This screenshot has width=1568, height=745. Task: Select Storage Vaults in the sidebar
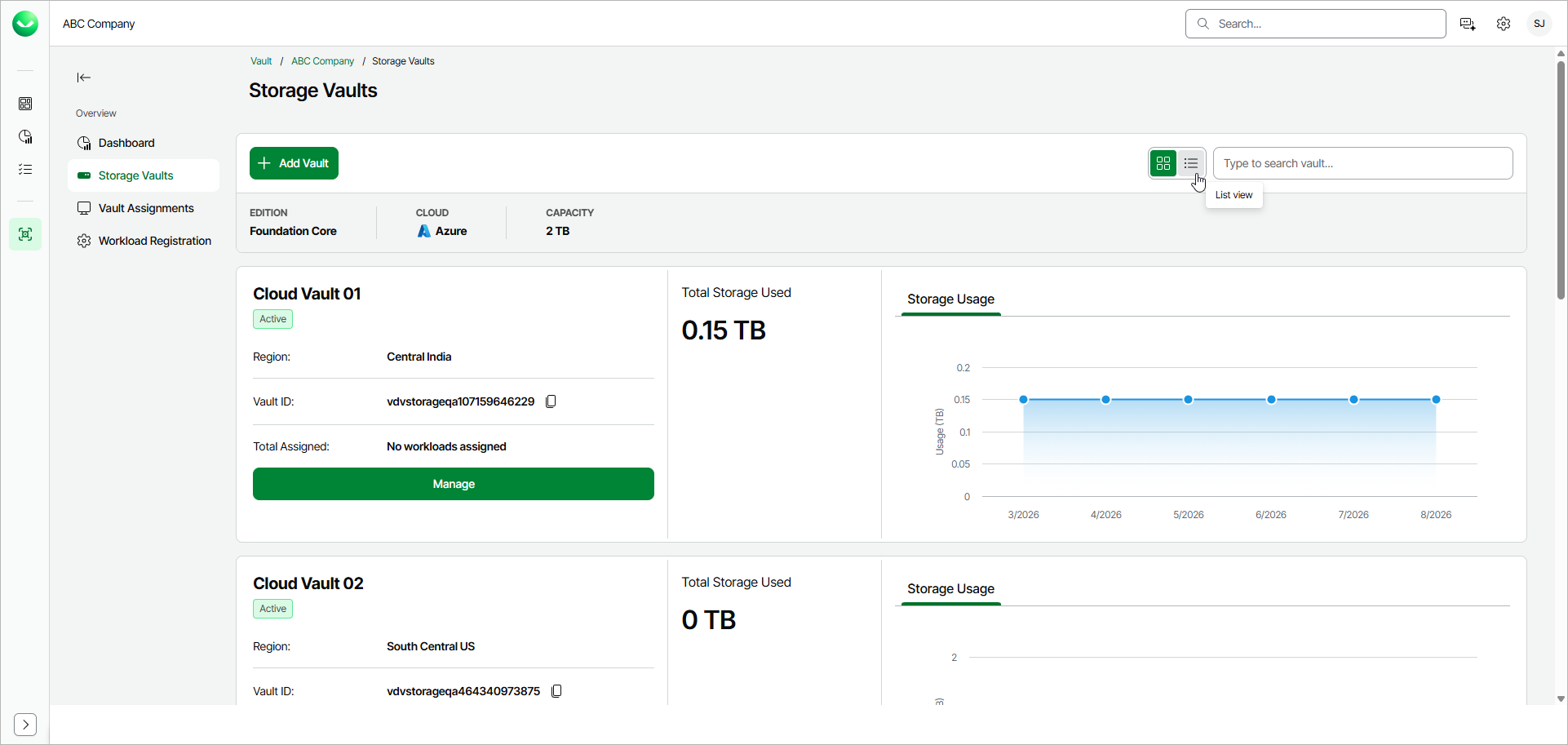click(x=144, y=175)
